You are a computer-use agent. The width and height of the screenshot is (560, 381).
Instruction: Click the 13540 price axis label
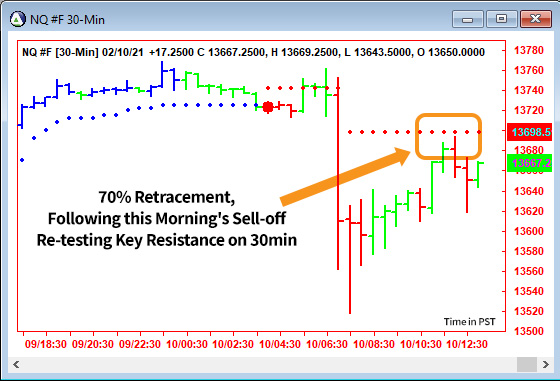pyautogui.click(x=529, y=291)
